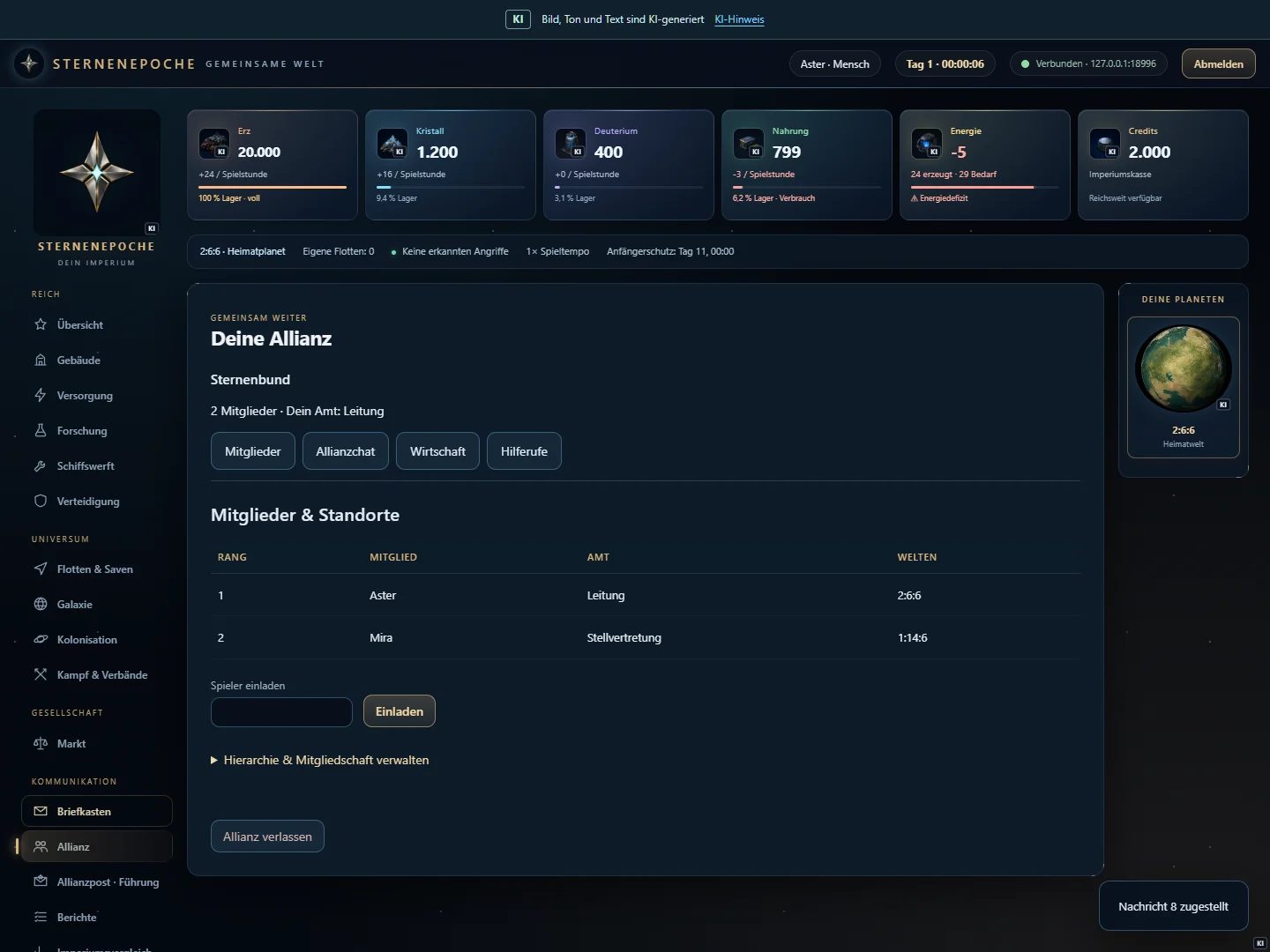Click the Stellvertretung role cell
Viewport: 1270px width, 952px height.
coord(624,637)
